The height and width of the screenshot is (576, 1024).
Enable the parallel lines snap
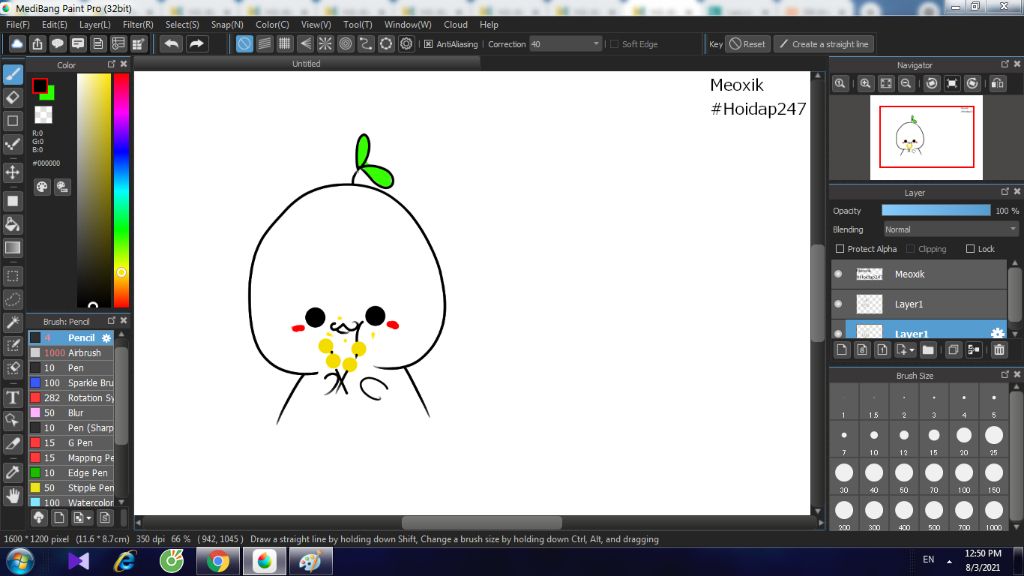click(264, 44)
